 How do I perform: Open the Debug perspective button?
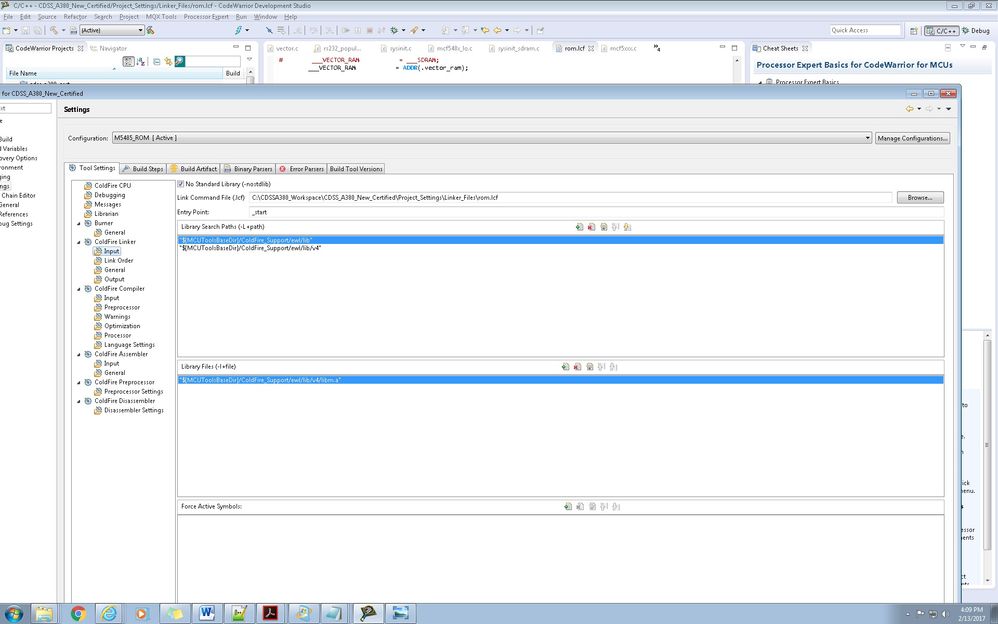tap(976, 31)
